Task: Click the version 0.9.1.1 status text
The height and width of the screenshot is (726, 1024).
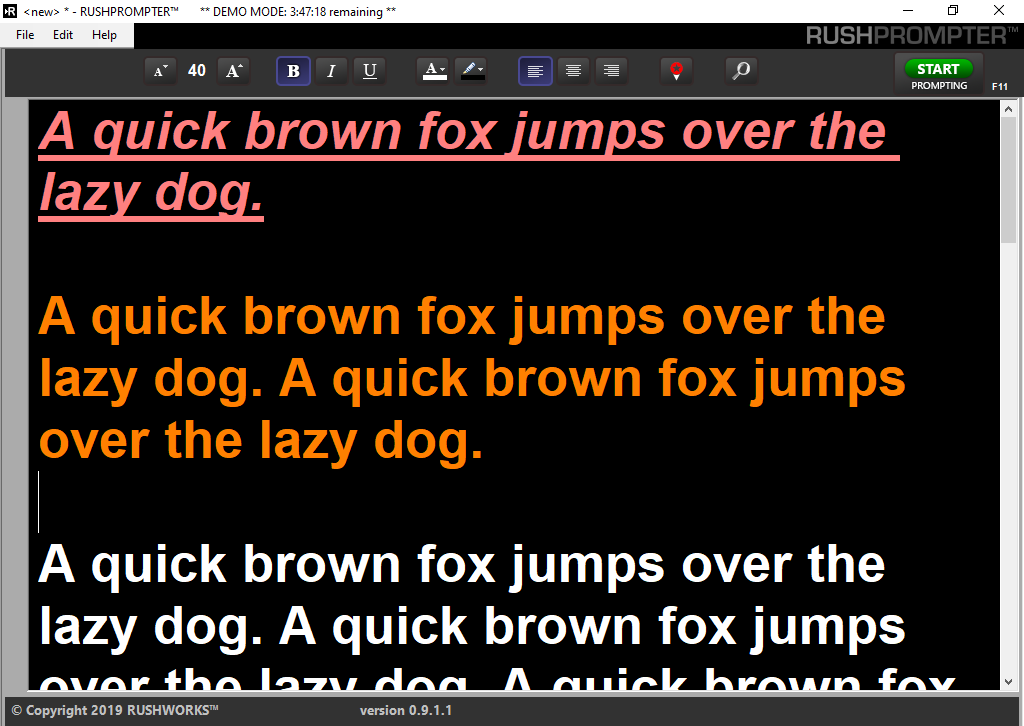Action: 406,710
